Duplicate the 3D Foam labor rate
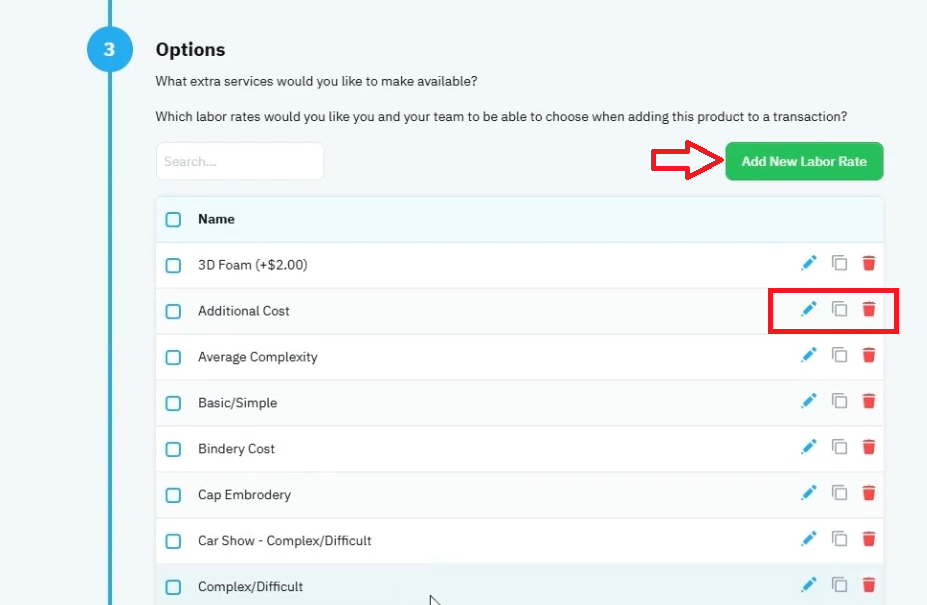The height and width of the screenshot is (605, 927). [840, 263]
